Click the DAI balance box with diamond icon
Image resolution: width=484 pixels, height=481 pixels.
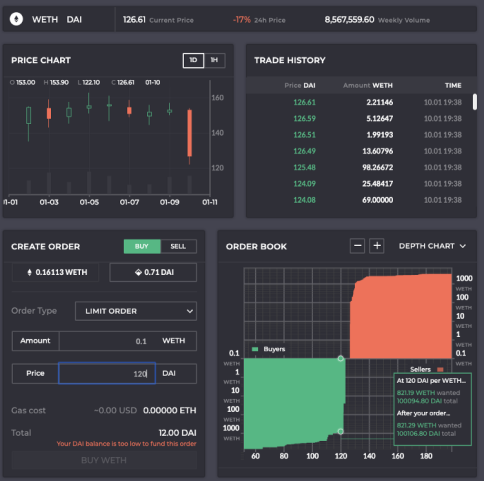153,272
